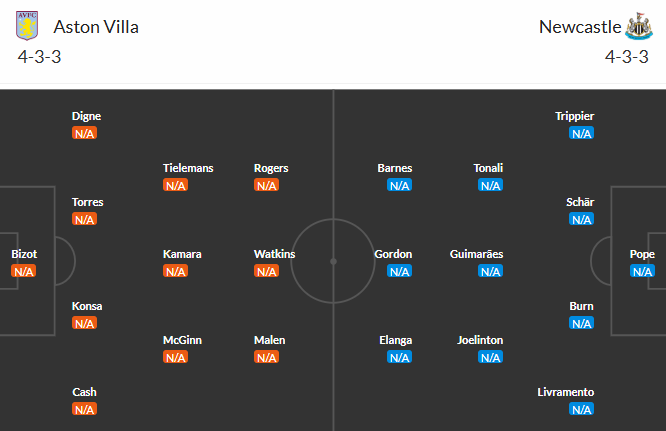Image resolution: width=666 pixels, height=431 pixels.
Task: Select goalkeeper Bizot on the pitch
Action: pyautogui.click(x=24, y=255)
